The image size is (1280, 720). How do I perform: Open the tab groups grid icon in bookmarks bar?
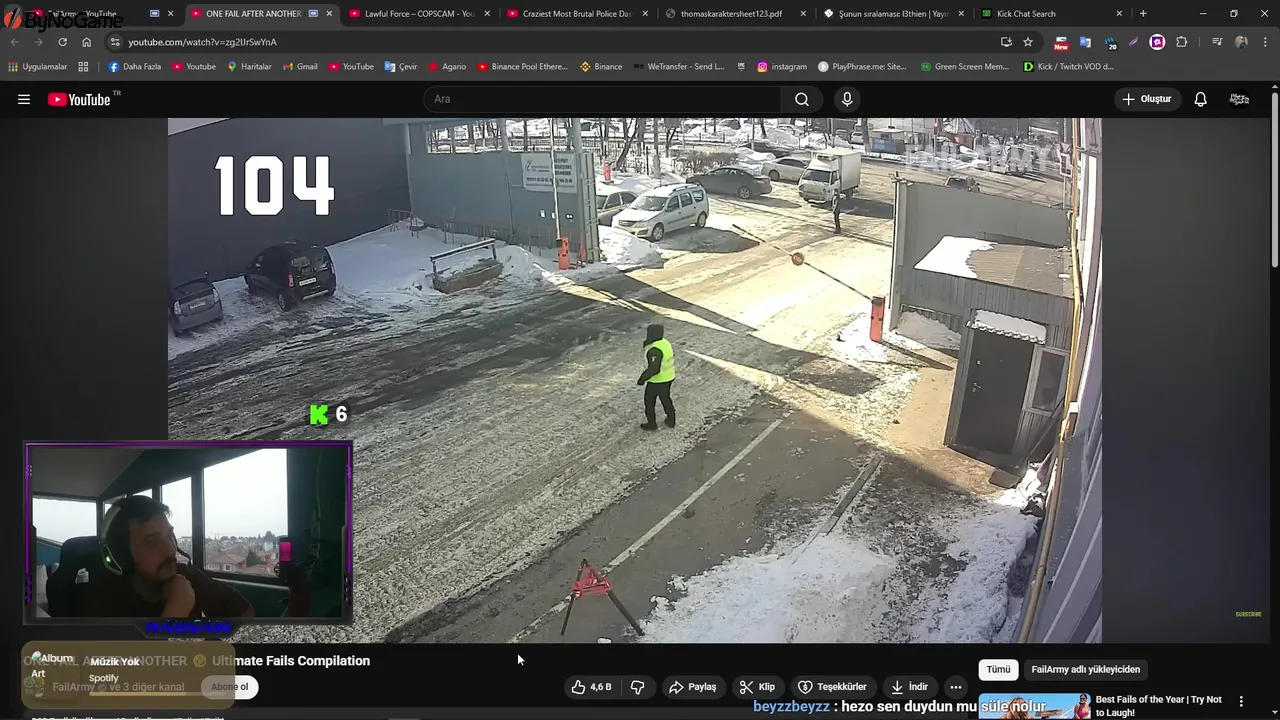click(x=83, y=67)
